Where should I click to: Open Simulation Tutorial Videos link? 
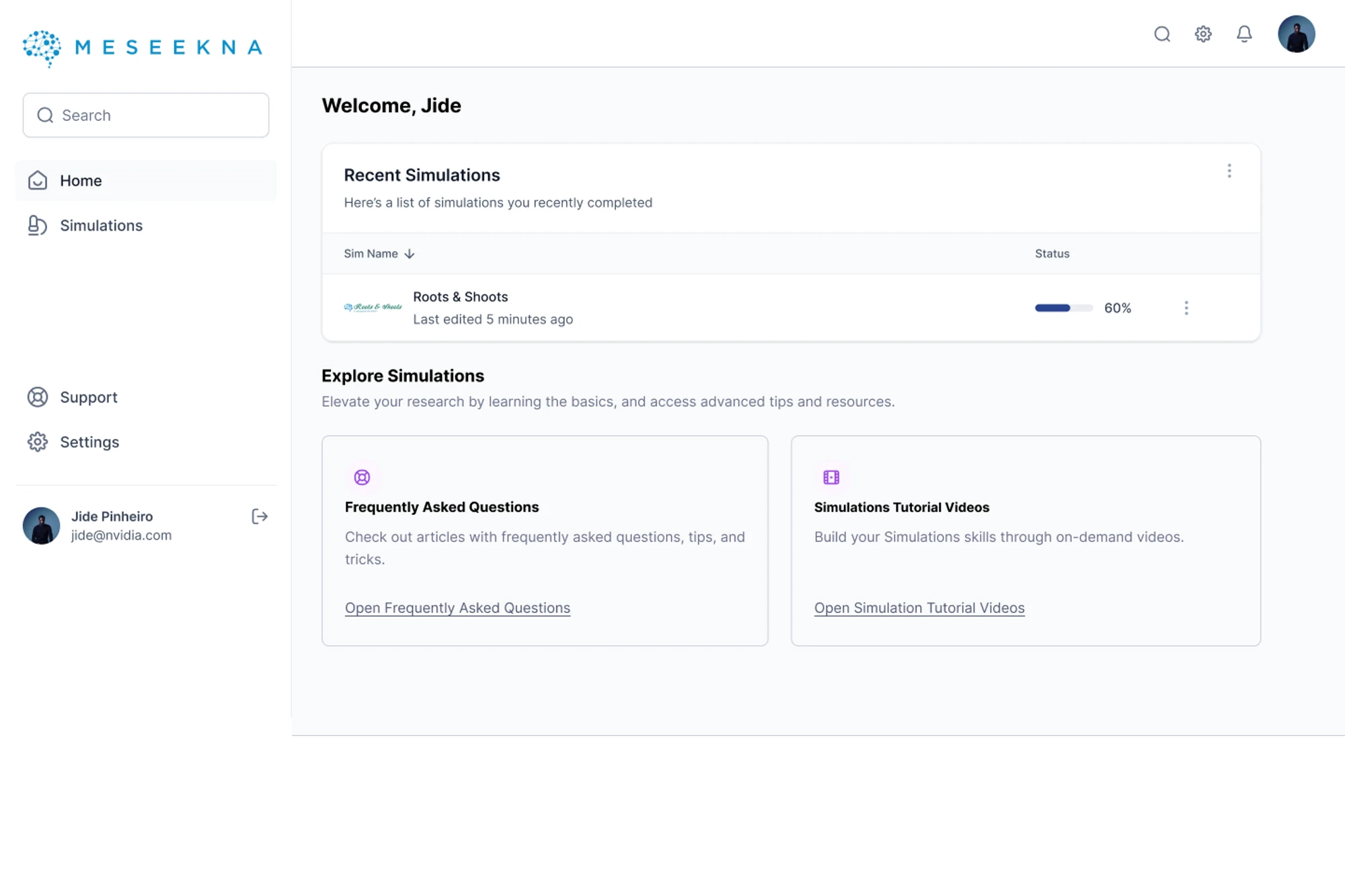919,608
